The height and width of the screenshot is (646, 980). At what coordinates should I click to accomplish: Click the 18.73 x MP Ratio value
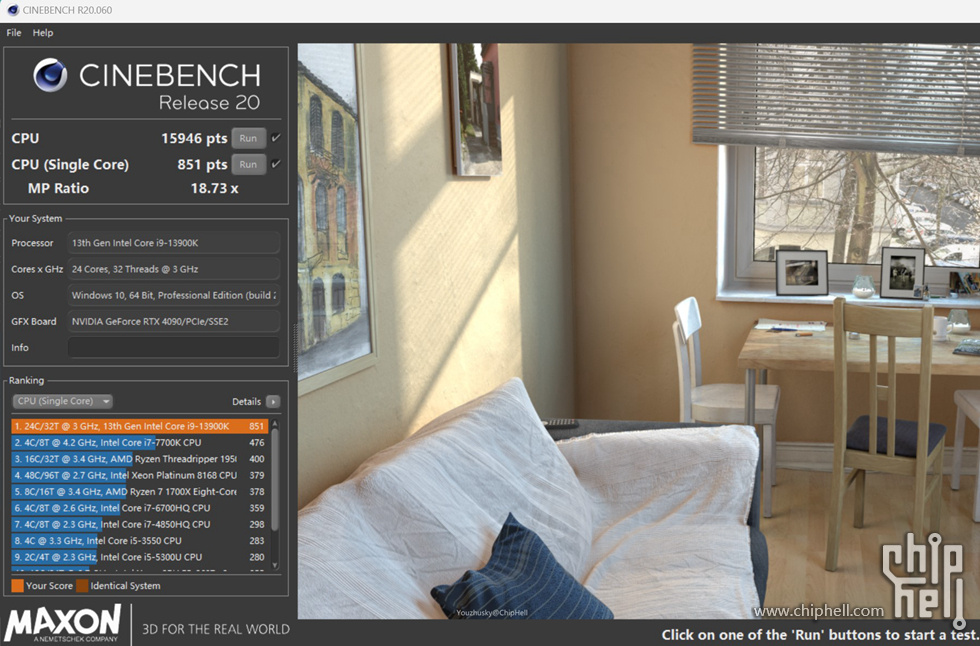214,188
